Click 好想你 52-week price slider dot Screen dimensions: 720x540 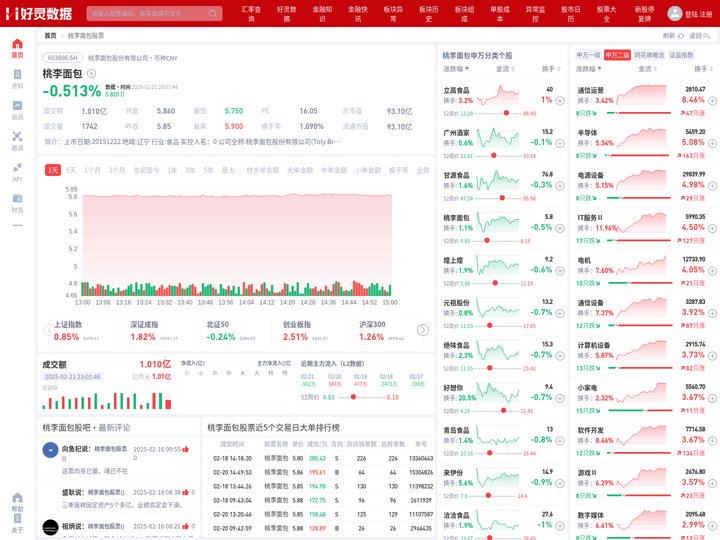tap(504, 411)
